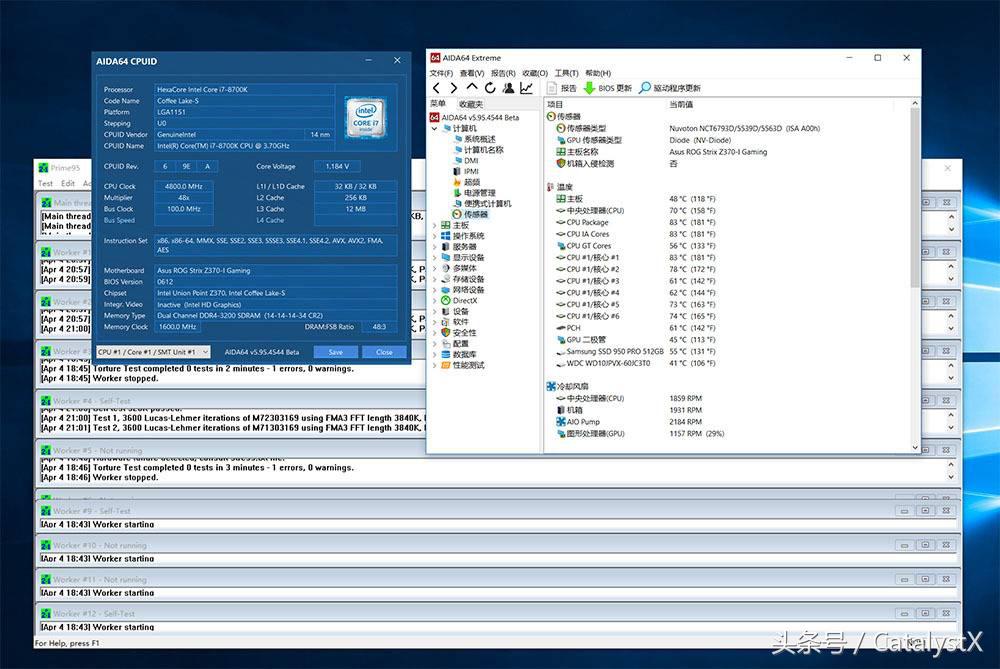Image resolution: width=1000 pixels, height=669 pixels.
Task: Open the 报告(R) menu in AIDA64
Action: tap(503, 73)
